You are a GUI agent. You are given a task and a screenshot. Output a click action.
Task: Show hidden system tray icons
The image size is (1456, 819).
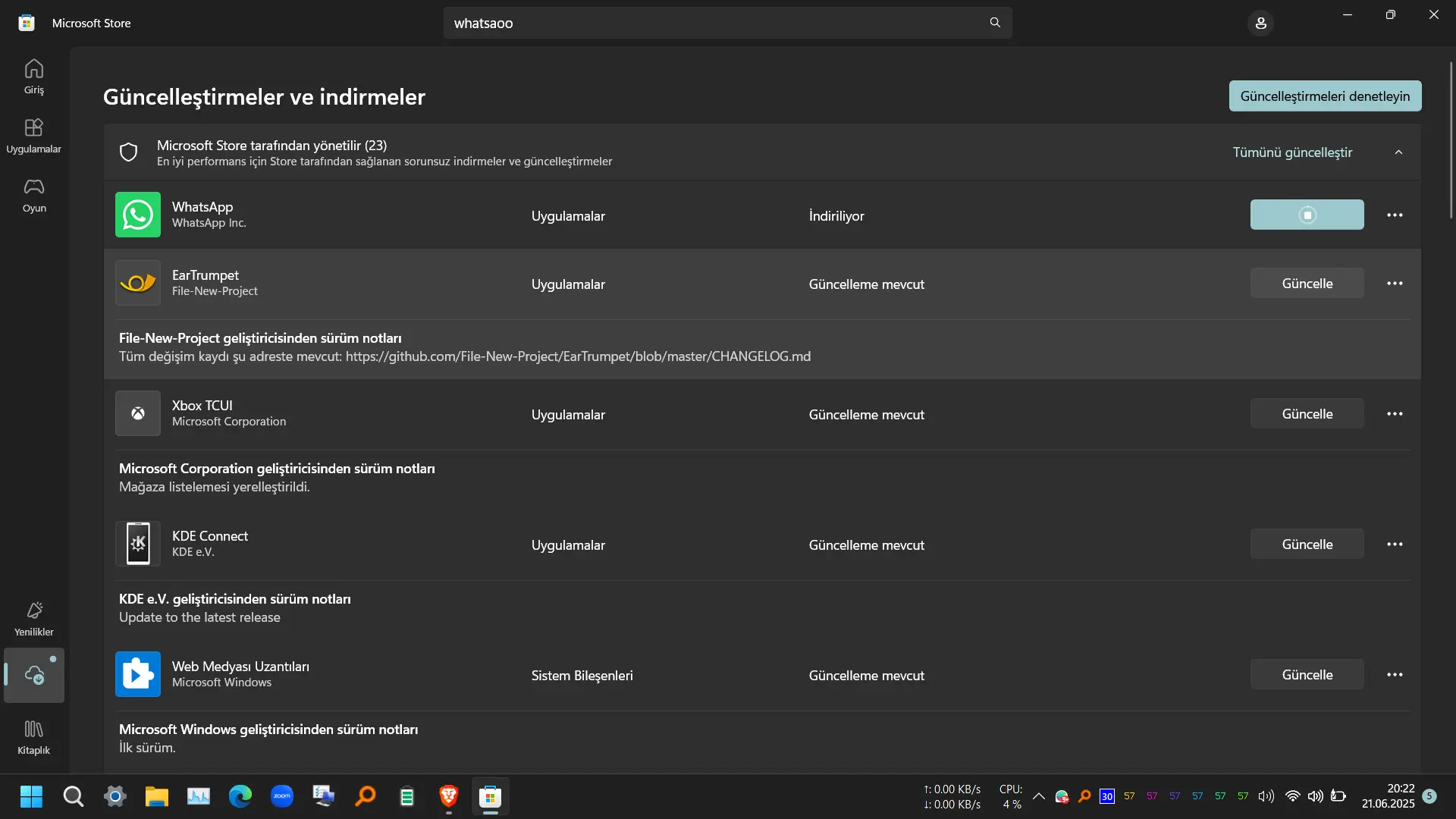pyautogui.click(x=1039, y=796)
